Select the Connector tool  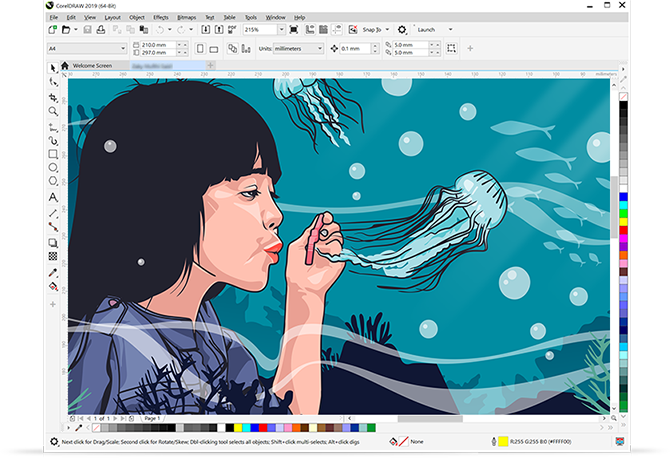[53, 226]
